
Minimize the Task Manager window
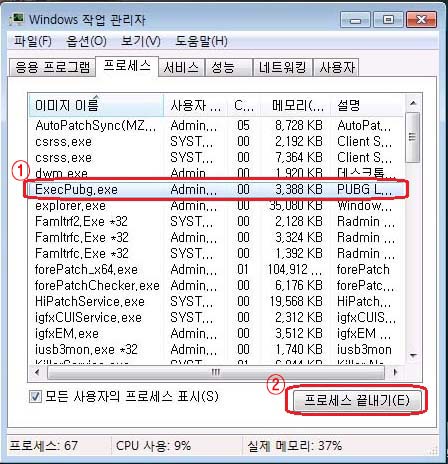(x=356, y=20)
